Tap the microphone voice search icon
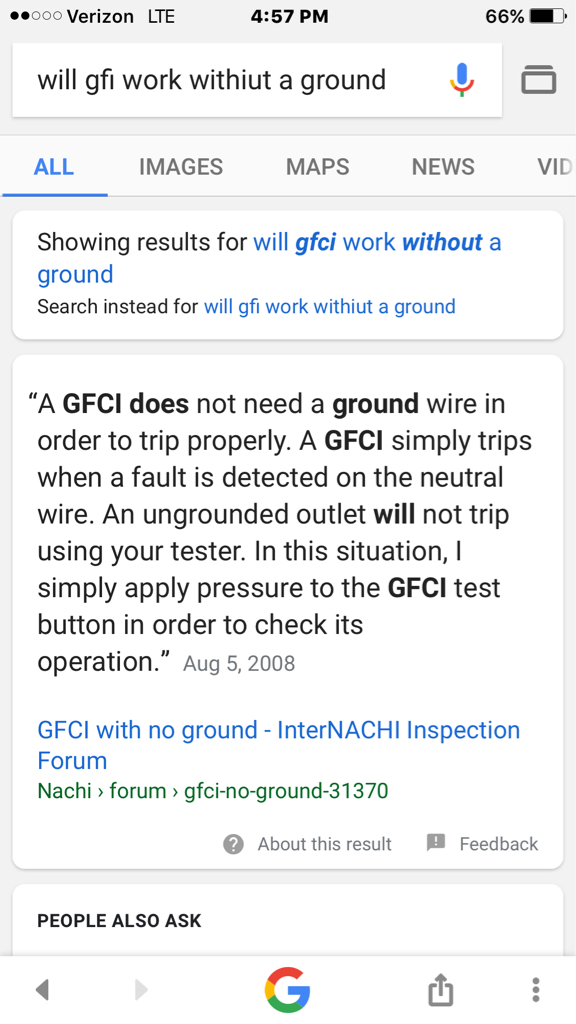Screen dimensions: 576x1024 click(462, 80)
